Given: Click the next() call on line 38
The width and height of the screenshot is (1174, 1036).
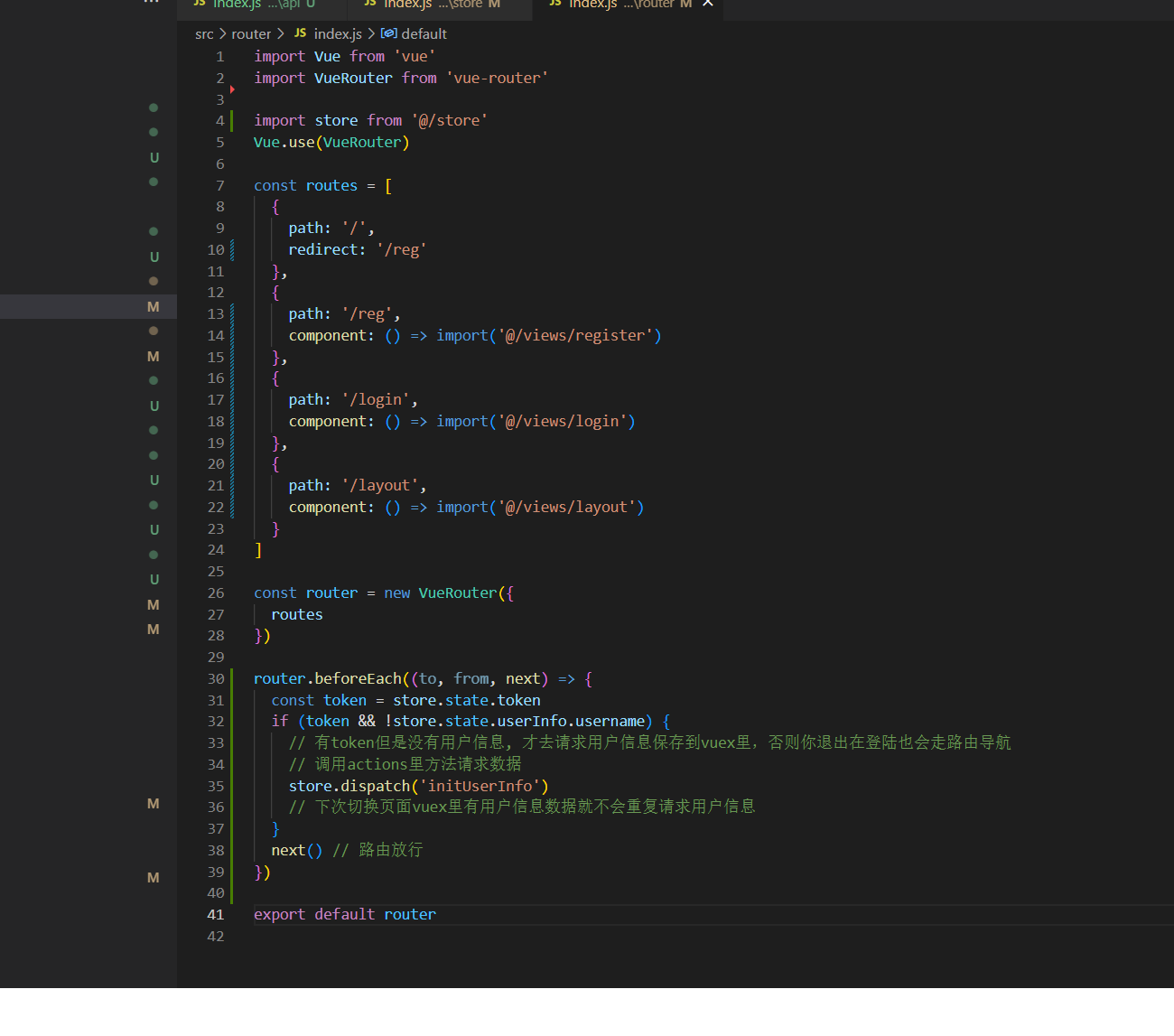Looking at the screenshot, I should coord(296,851).
